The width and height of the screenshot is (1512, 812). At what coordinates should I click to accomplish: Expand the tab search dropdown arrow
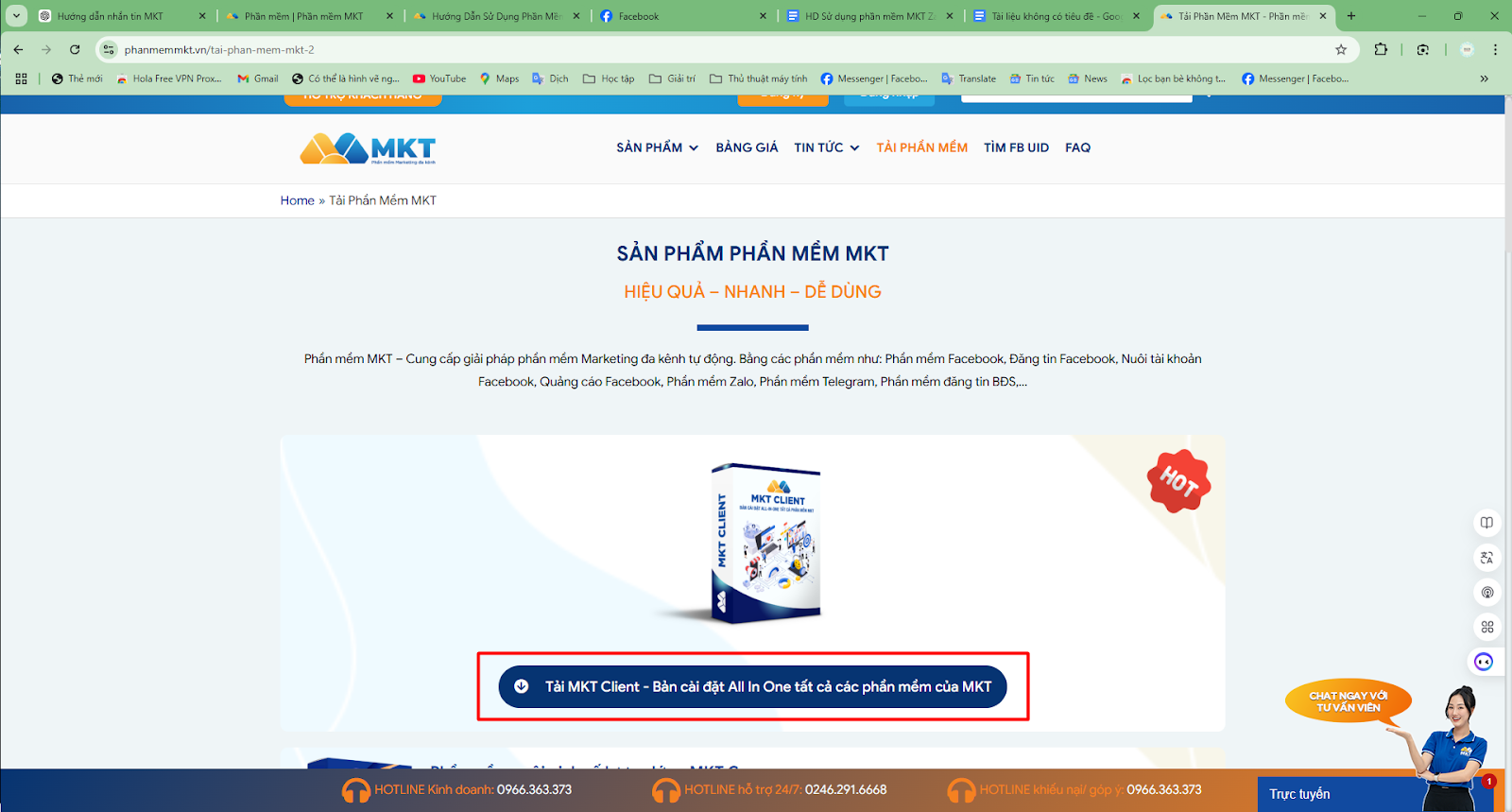click(x=16, y=16)
